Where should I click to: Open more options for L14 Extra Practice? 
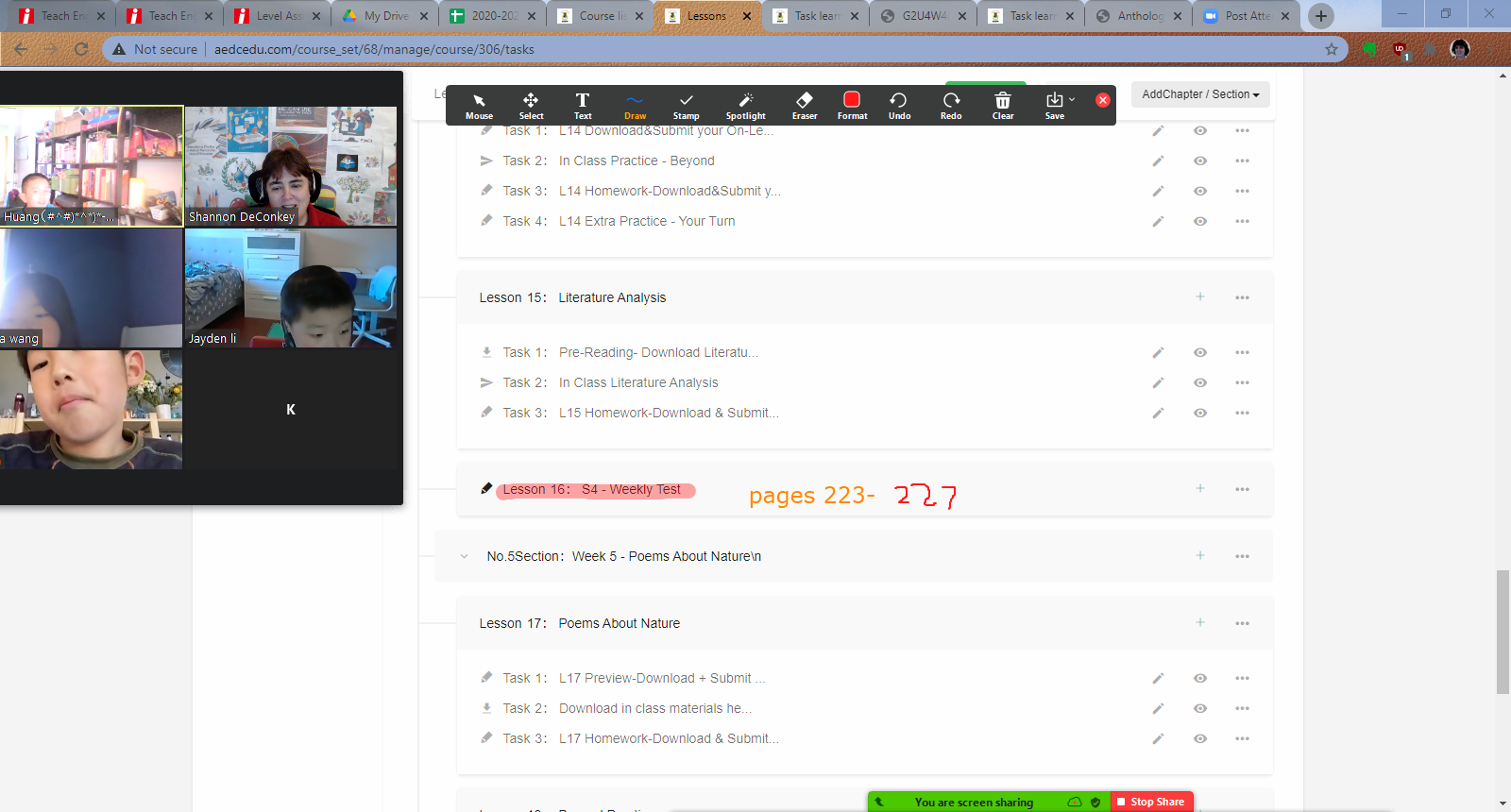1242,222
